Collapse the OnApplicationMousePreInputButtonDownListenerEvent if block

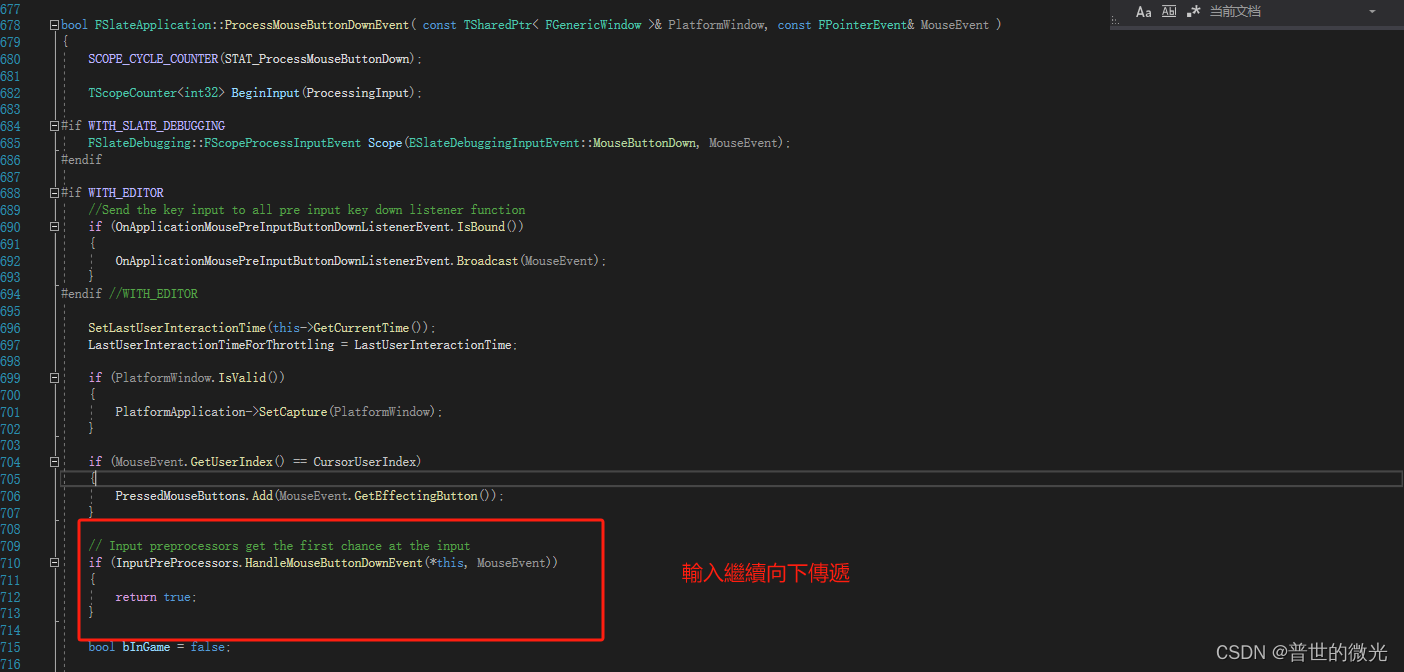pos(54,226)
